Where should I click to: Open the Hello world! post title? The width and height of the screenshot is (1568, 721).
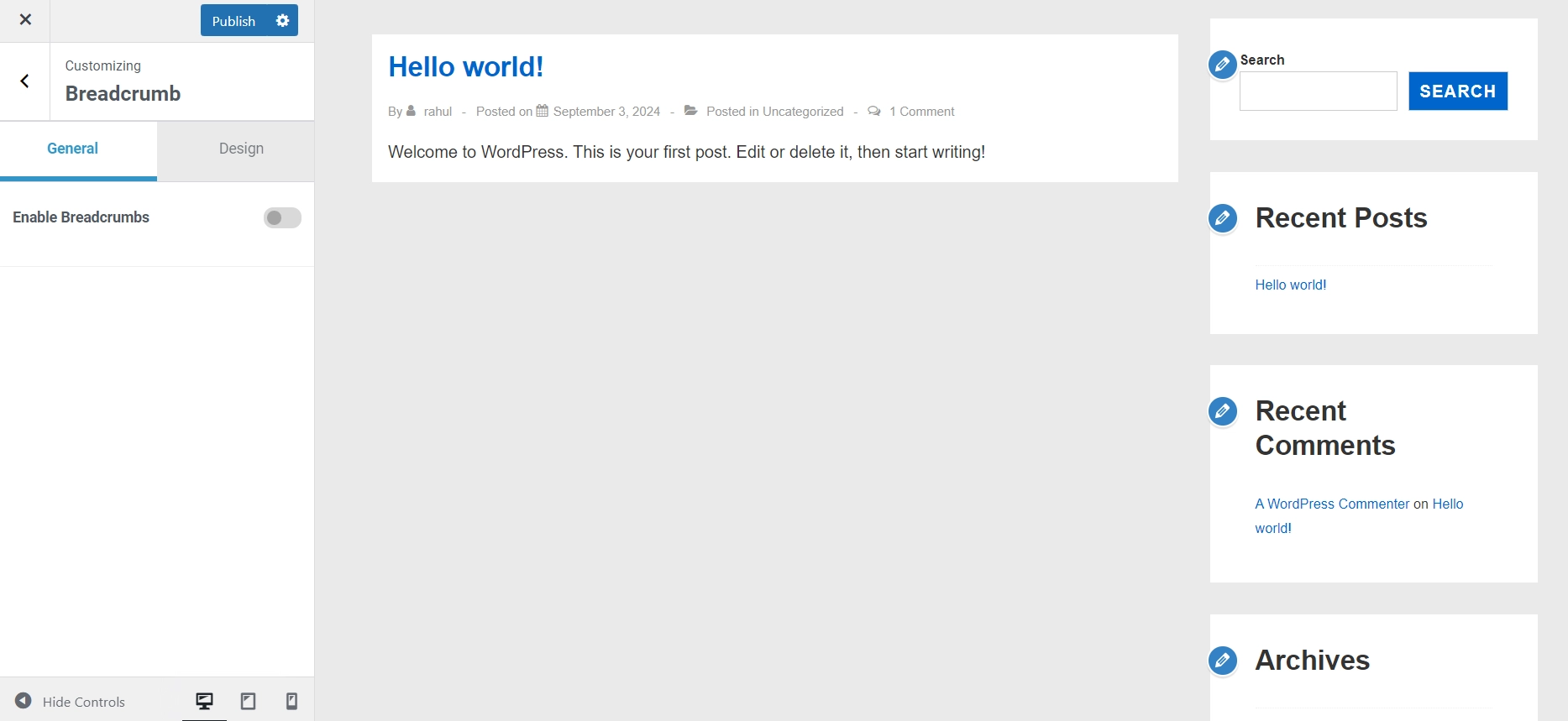point(466,67)
